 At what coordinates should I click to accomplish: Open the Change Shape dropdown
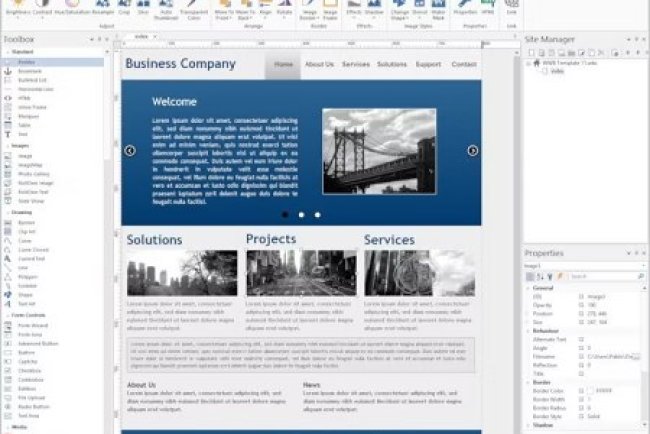[x=400, y=9]
